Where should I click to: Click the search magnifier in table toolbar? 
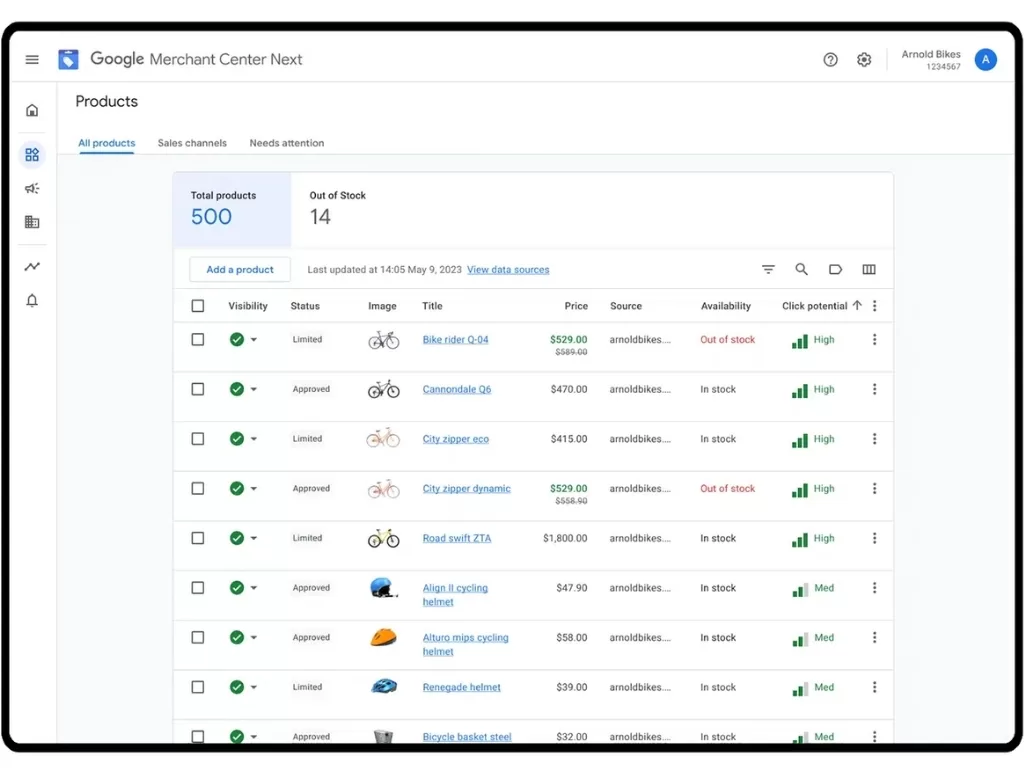point(801,269)
